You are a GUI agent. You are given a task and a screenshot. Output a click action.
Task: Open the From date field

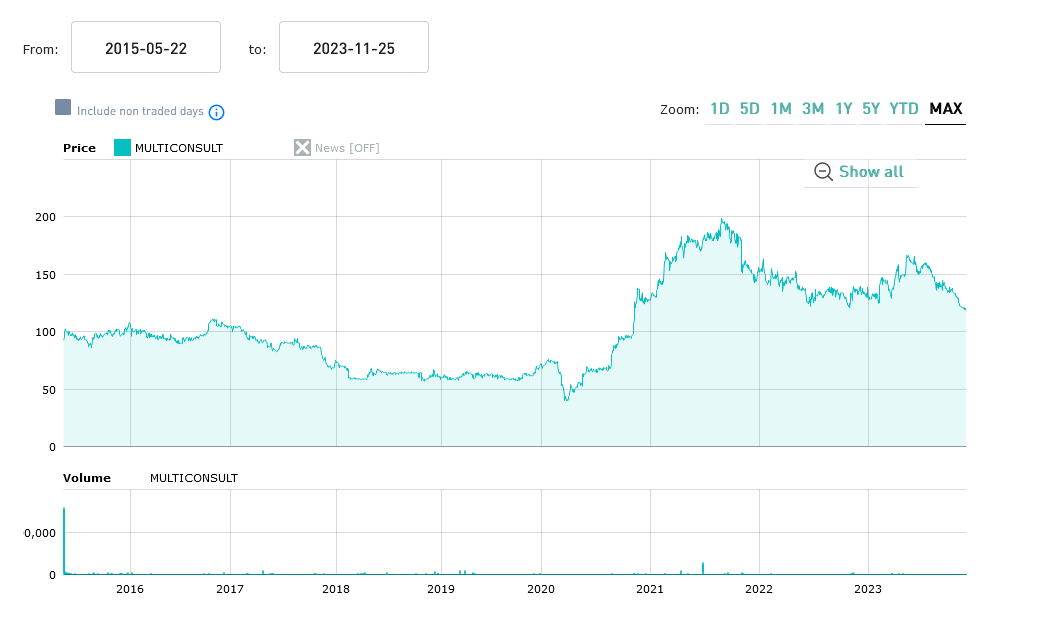(x=146, y=47)
